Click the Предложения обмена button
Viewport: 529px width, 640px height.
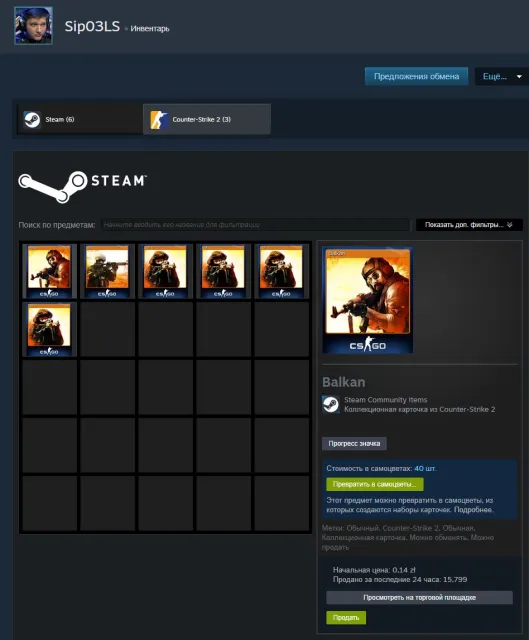coord(416,76)
